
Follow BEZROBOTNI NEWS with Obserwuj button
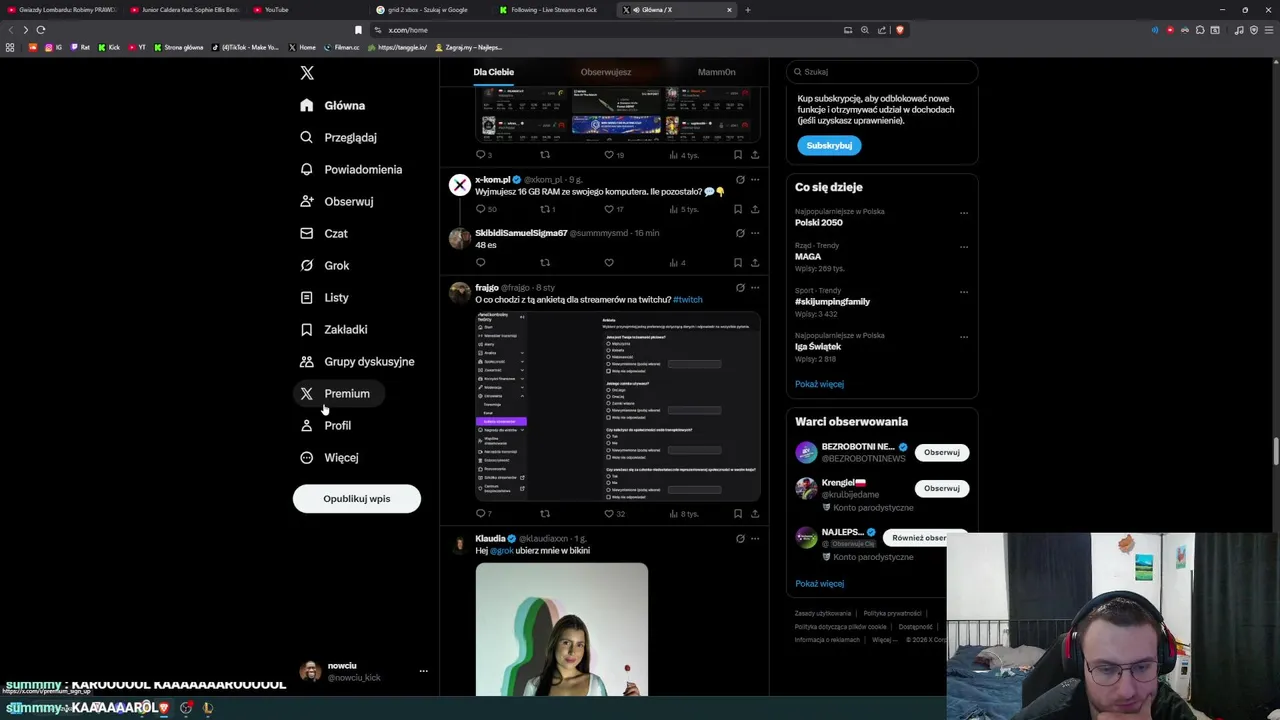point(942,452)
